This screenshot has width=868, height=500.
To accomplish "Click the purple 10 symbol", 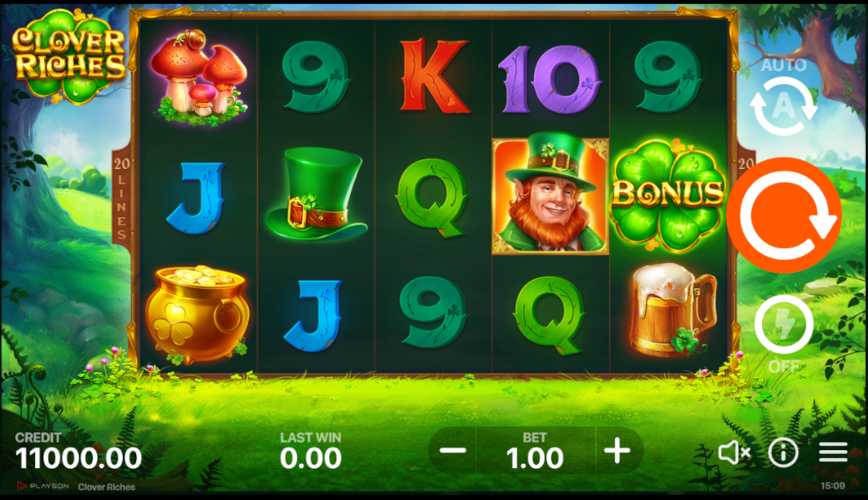I will click(549, 78).
